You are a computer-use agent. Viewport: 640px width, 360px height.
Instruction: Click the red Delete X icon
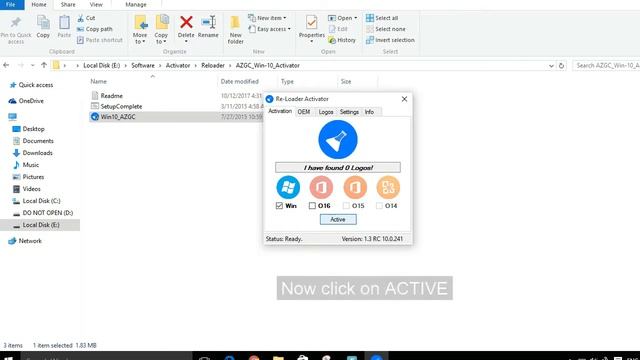tap(186, 22)
